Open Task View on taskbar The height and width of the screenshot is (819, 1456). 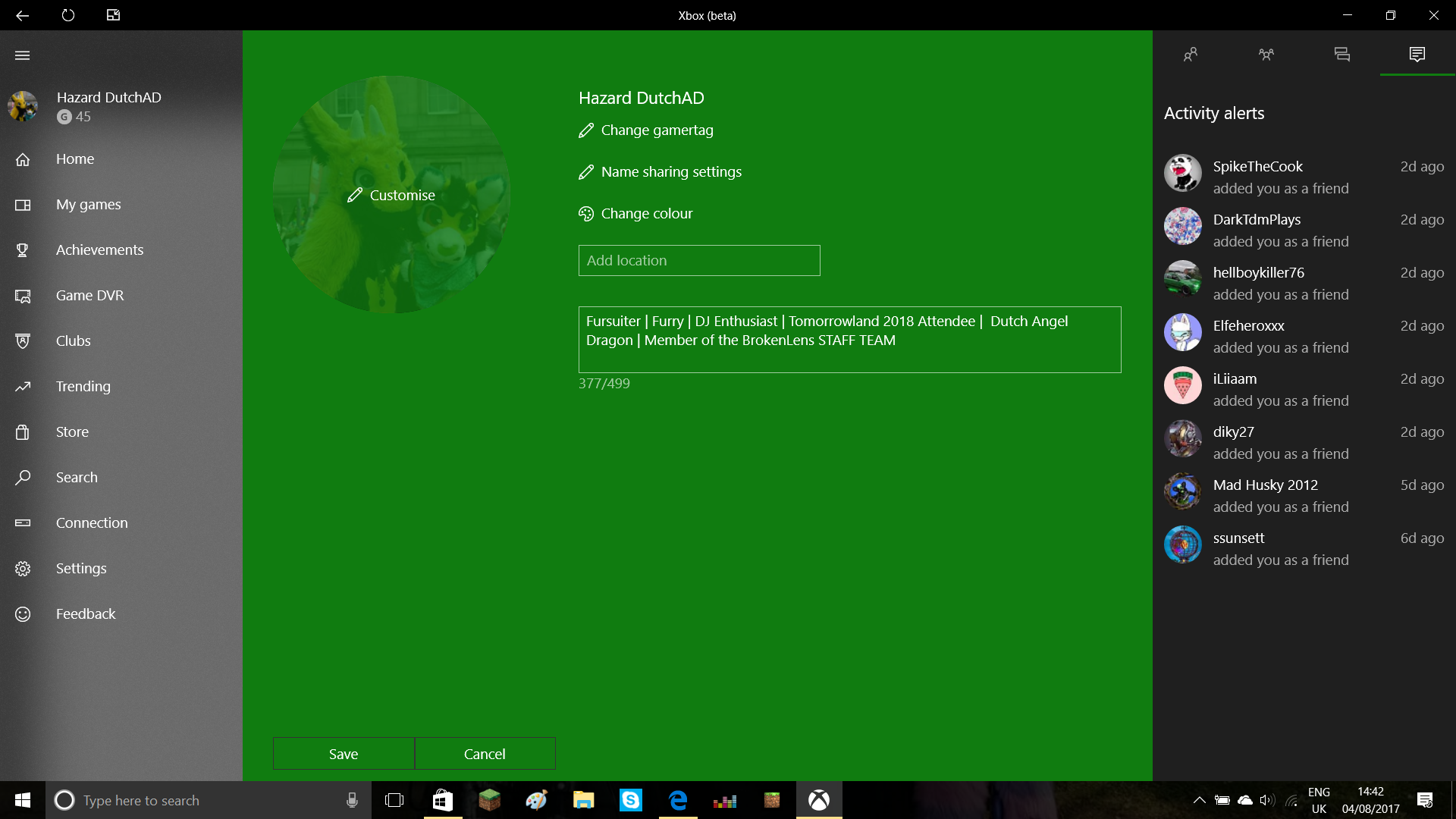pyautogui.click(x=394, y=800)
